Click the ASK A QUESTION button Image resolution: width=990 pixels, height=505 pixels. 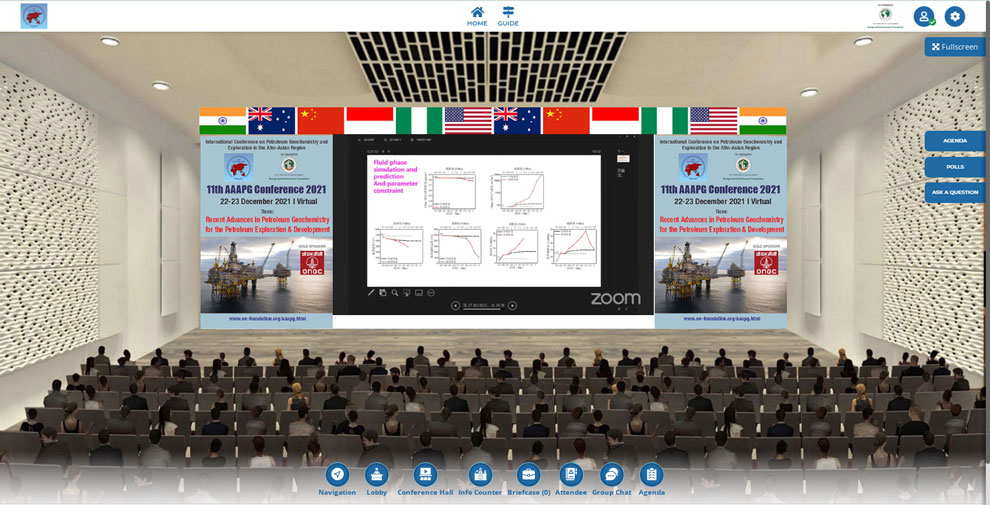click(x=955, y=193)
